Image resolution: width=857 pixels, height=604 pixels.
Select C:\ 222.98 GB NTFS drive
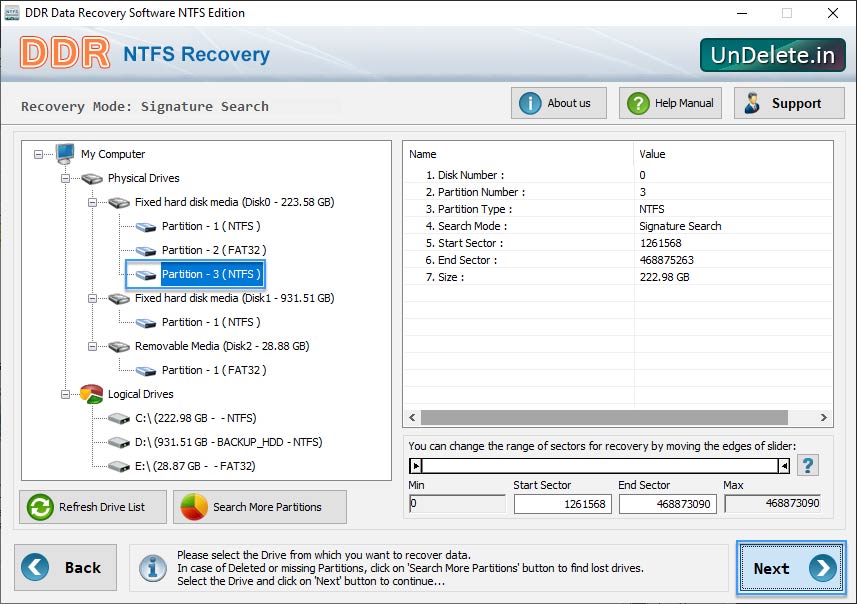[196, 419]
